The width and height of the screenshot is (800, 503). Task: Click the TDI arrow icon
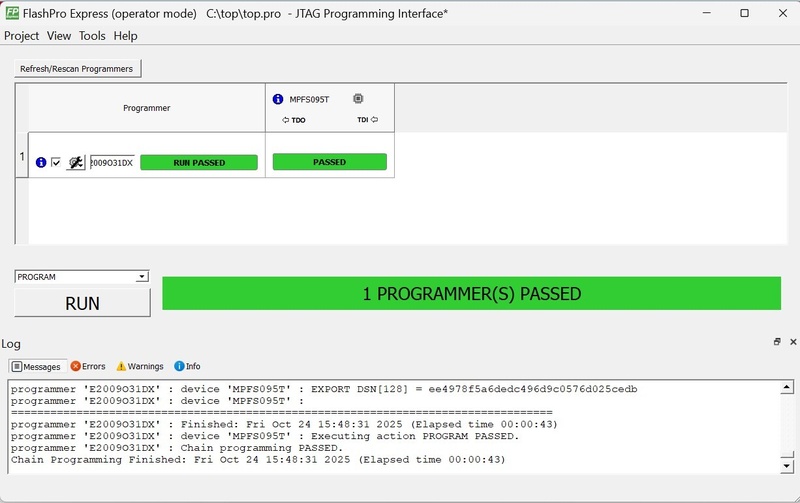point(374,119)
